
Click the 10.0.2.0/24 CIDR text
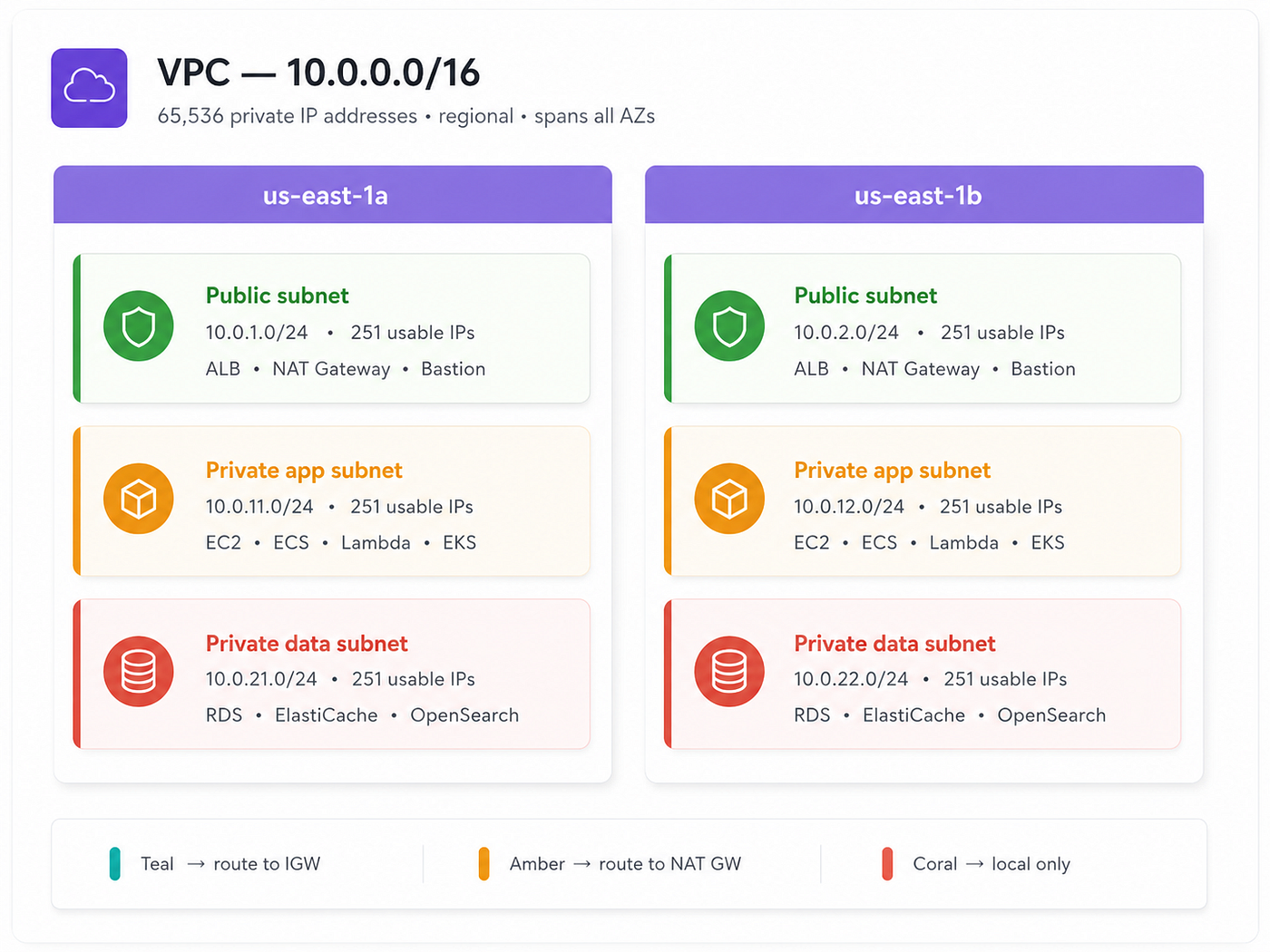pos(846,333)
